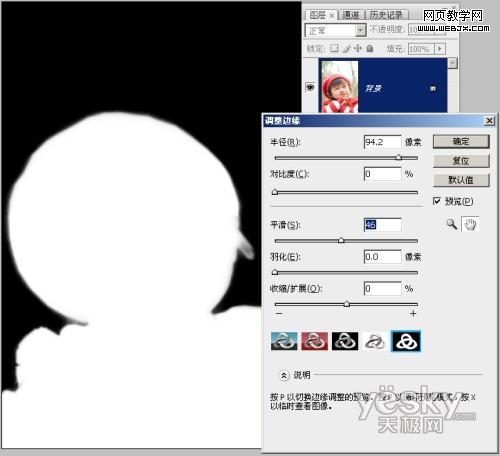Select the Standard preview mode icon
The image size is (500, 456).
284,341
